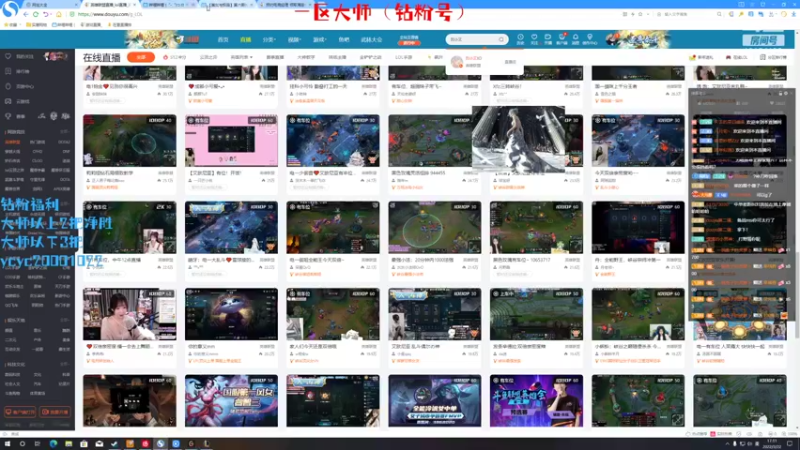Open 我的关注 heart icon in sidebar
The width and height of the screenshot is (800, 450).
pos(8,56)
